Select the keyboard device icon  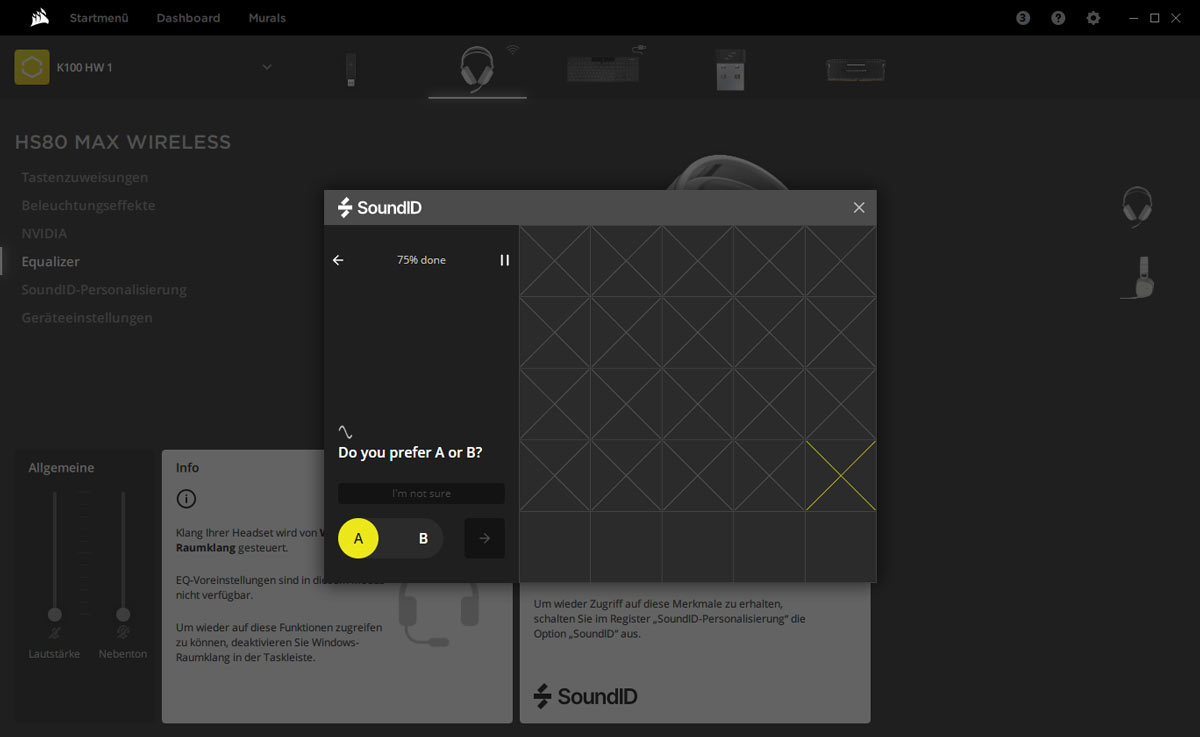coord(603,68)
